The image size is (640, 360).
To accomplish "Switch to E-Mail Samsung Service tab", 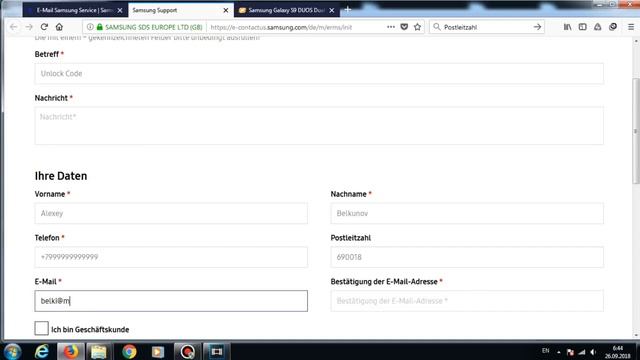I will tap(75, 10).
